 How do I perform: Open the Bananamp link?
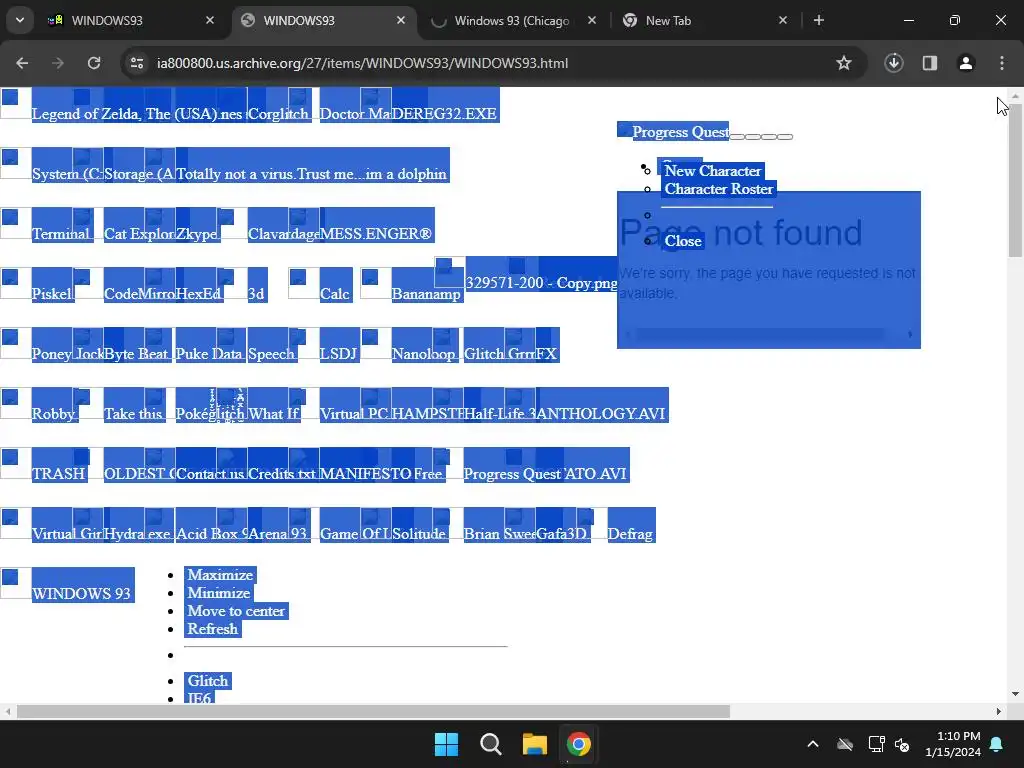[426, 294]
